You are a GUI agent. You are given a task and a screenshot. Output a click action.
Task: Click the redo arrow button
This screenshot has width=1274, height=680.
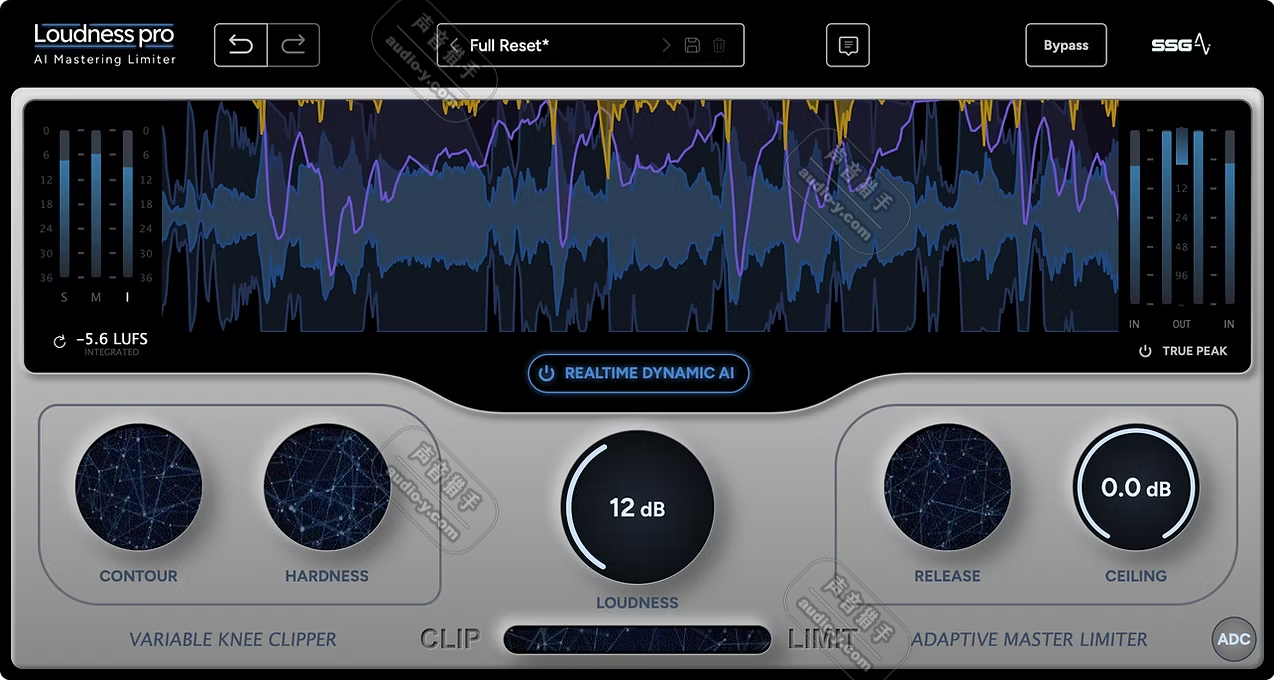[x=293, y=45]
